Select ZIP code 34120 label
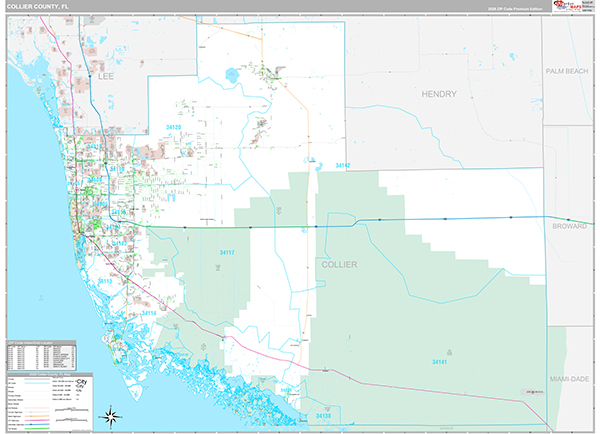The image size is (600, 434). click(x=174, y=127)
